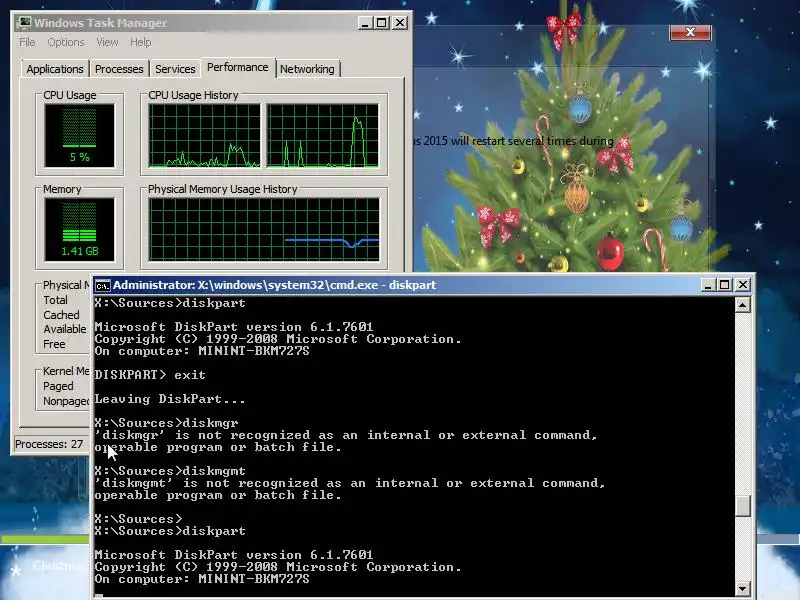800x600 pixels.
Task: Click the cmd scrollbar up arrow
Action: (742, 305)
